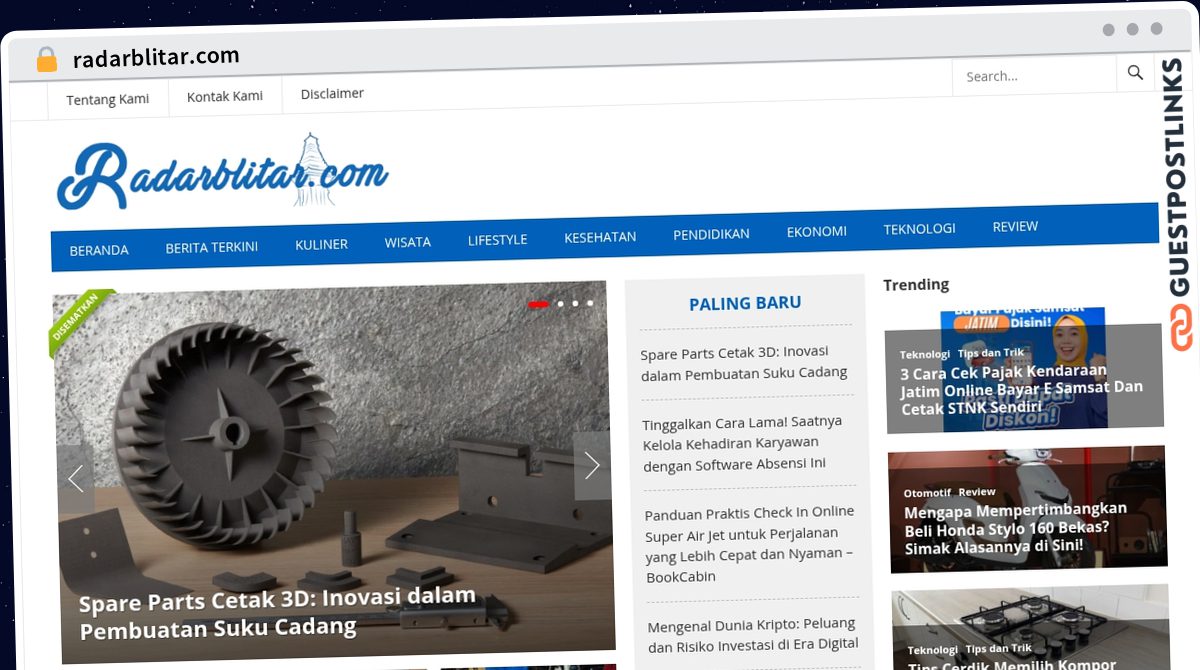Open the Kontak Kami page

click(225, 96)
